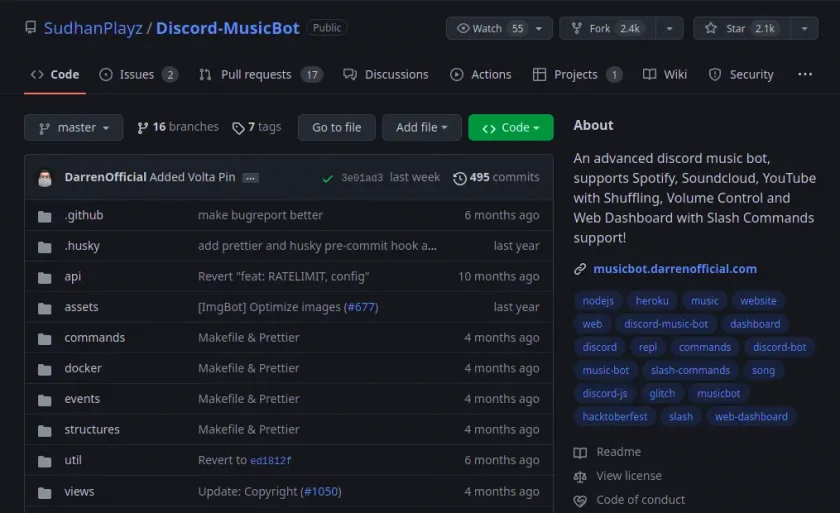Open the SudhanPlayz owner profile link
The height and width of the screenshot is (513, 840).
pyautogui.click(x=93, y=28)
